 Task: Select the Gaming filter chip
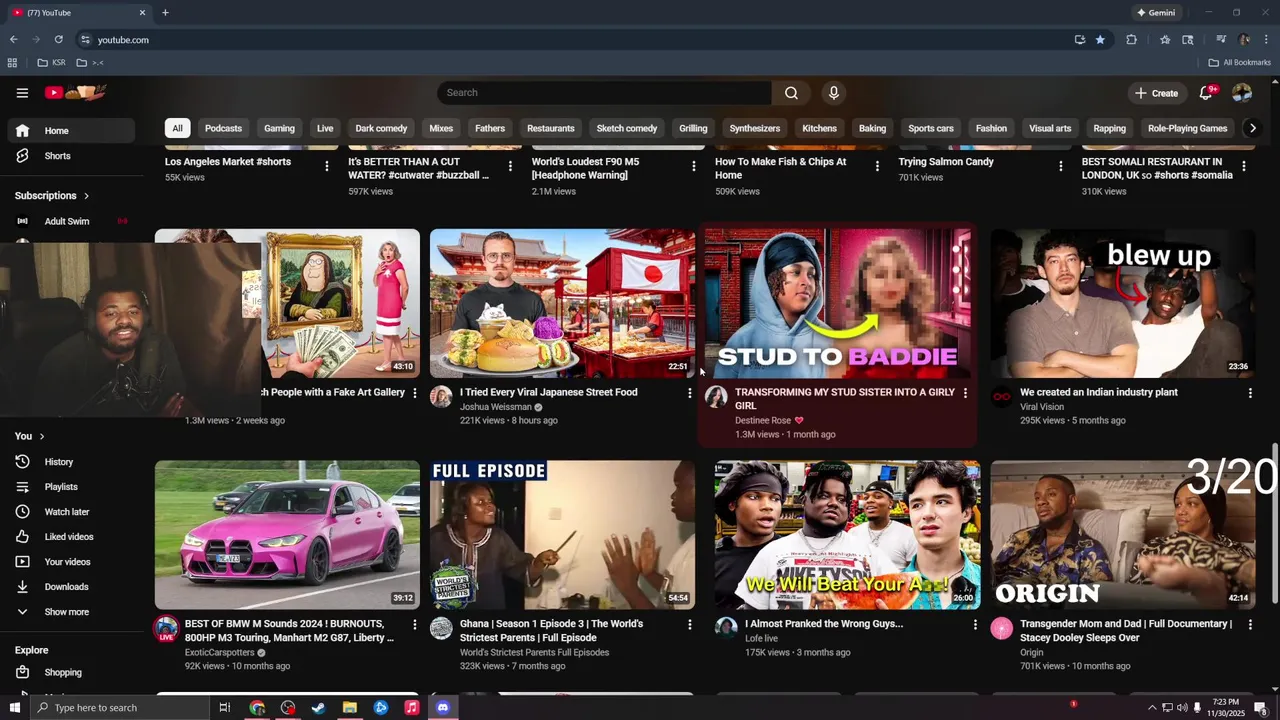point(279,128)
